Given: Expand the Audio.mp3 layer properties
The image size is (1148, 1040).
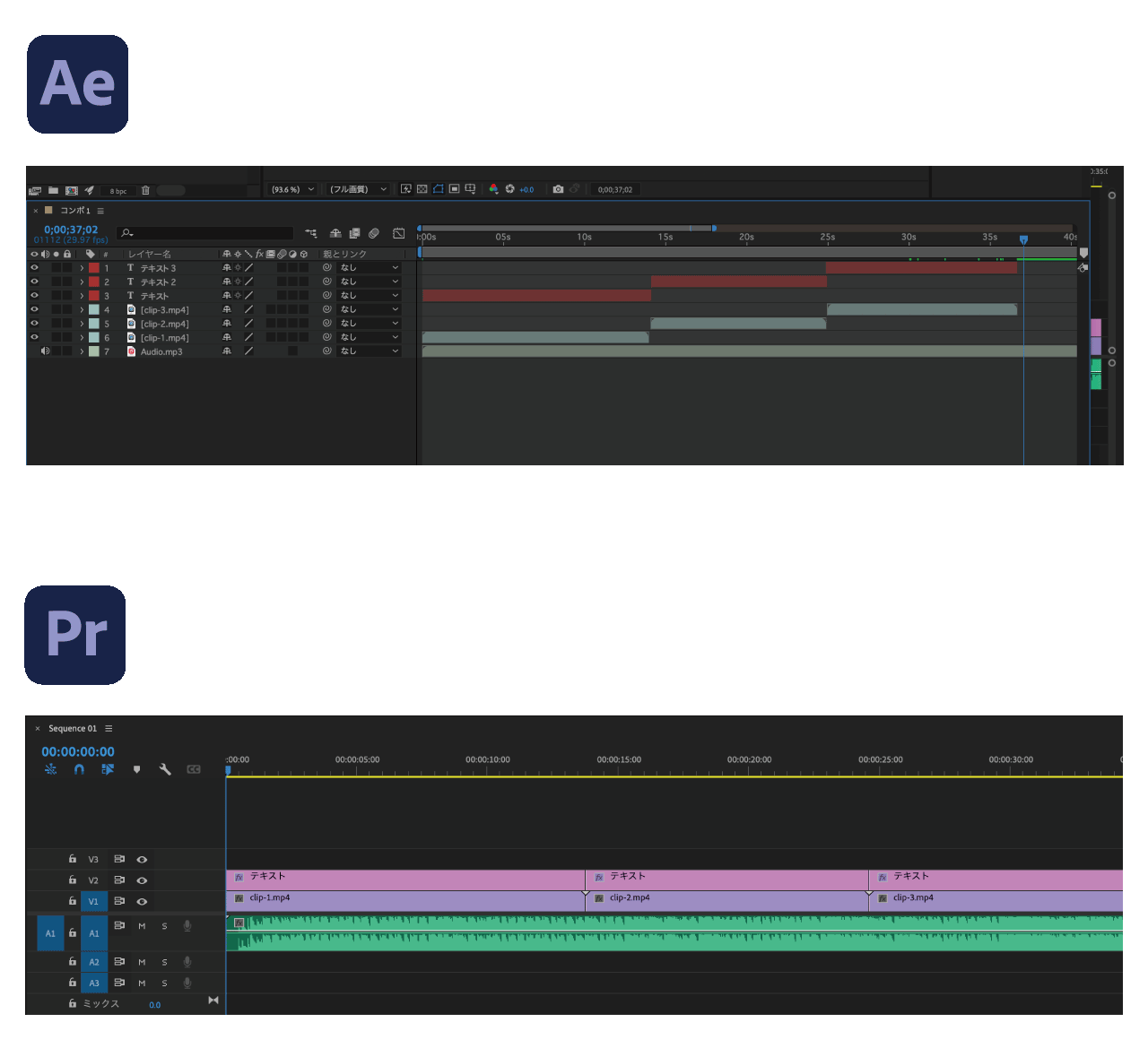Looking at the screenshot, I should pos(82,351).
